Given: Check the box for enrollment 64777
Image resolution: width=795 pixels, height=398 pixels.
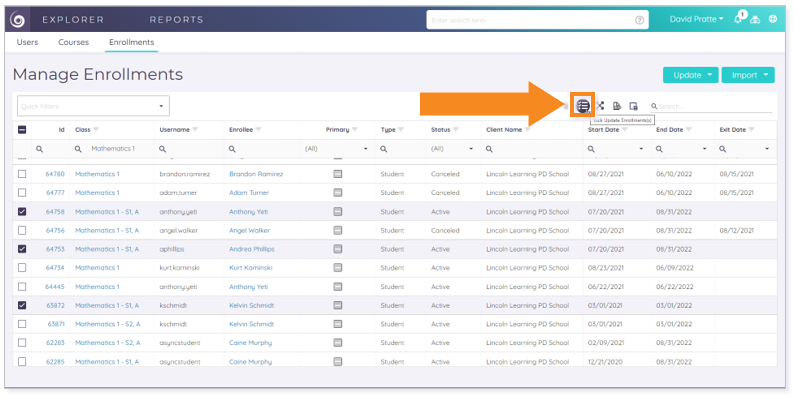Looking at the screenshot, I should (x=22, y=193).
